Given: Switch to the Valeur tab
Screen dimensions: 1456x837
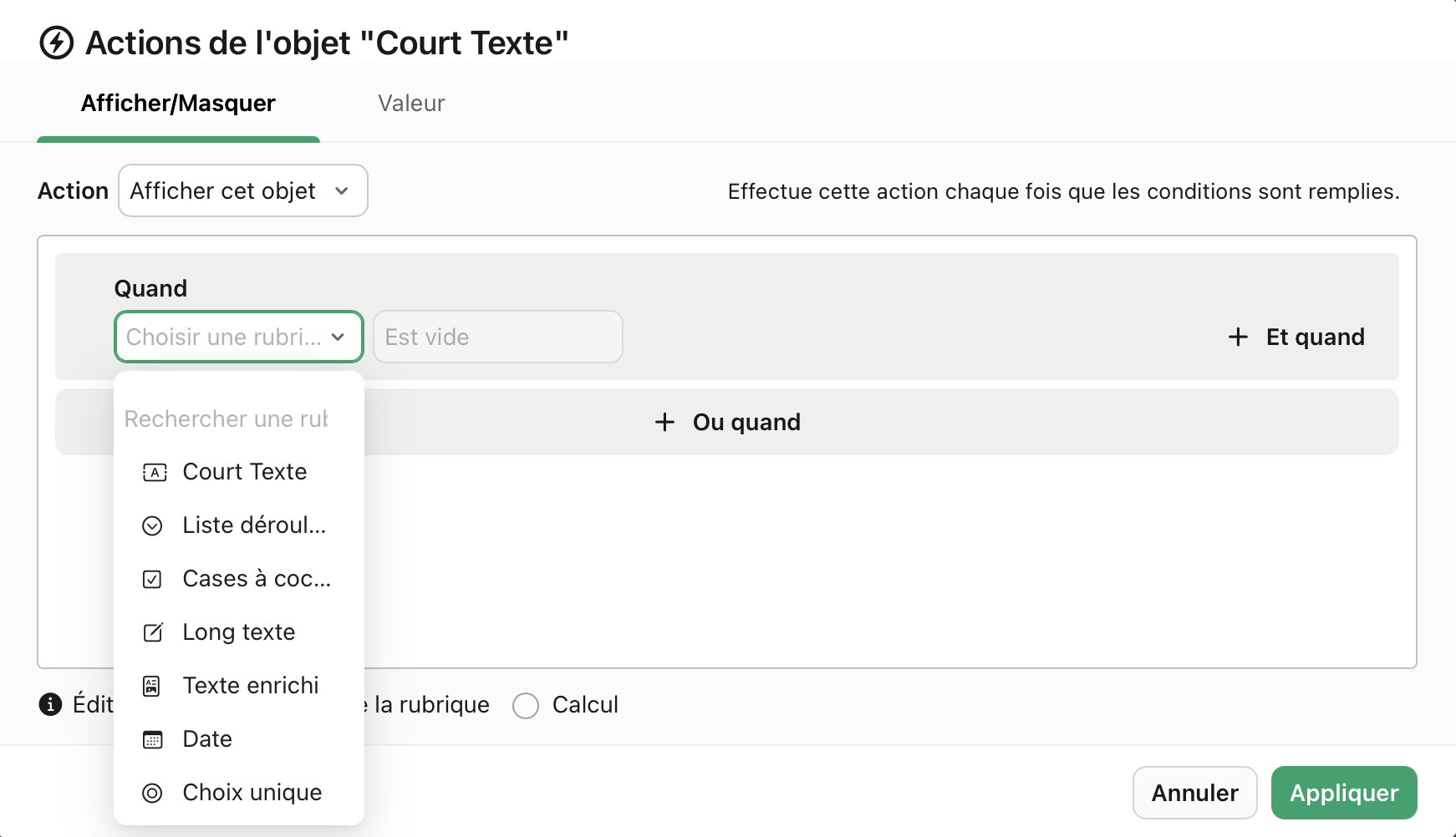Looking at the screenshot, I should 411,103.
